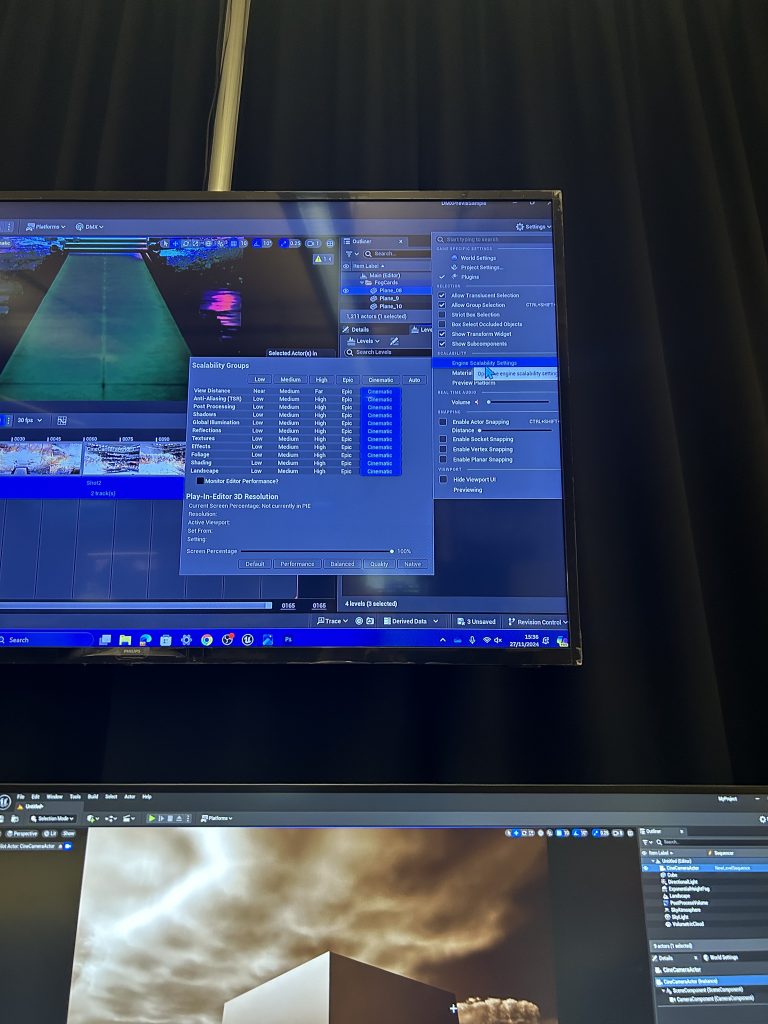Open the 30 fps sequencer dropdown
This screenshot has width=768, height=1024.
pyautogui.click(x=30, y=421)
